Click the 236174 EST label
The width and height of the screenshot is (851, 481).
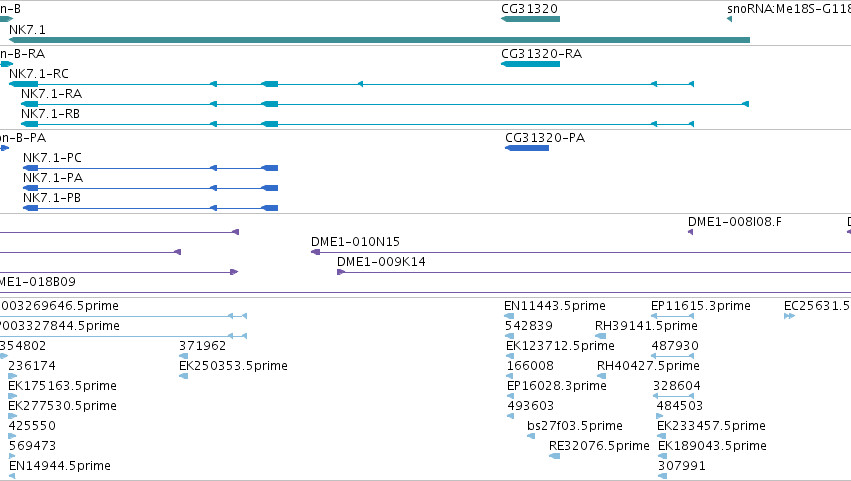coord(32,366)
